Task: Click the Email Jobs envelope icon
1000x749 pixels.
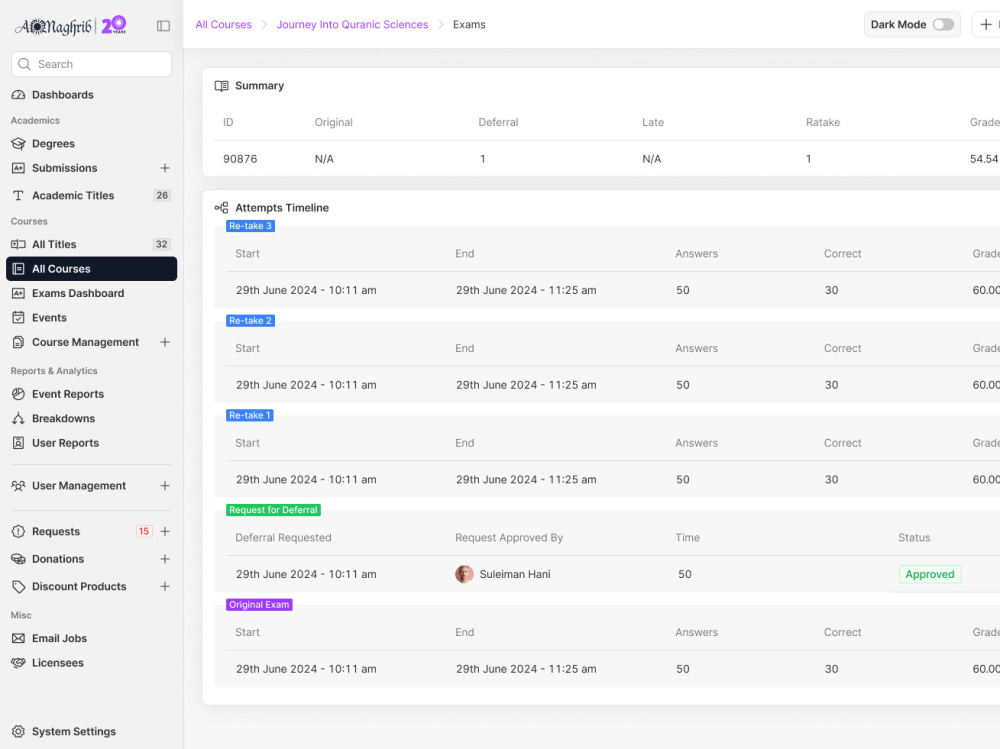Action: [18, 638]
